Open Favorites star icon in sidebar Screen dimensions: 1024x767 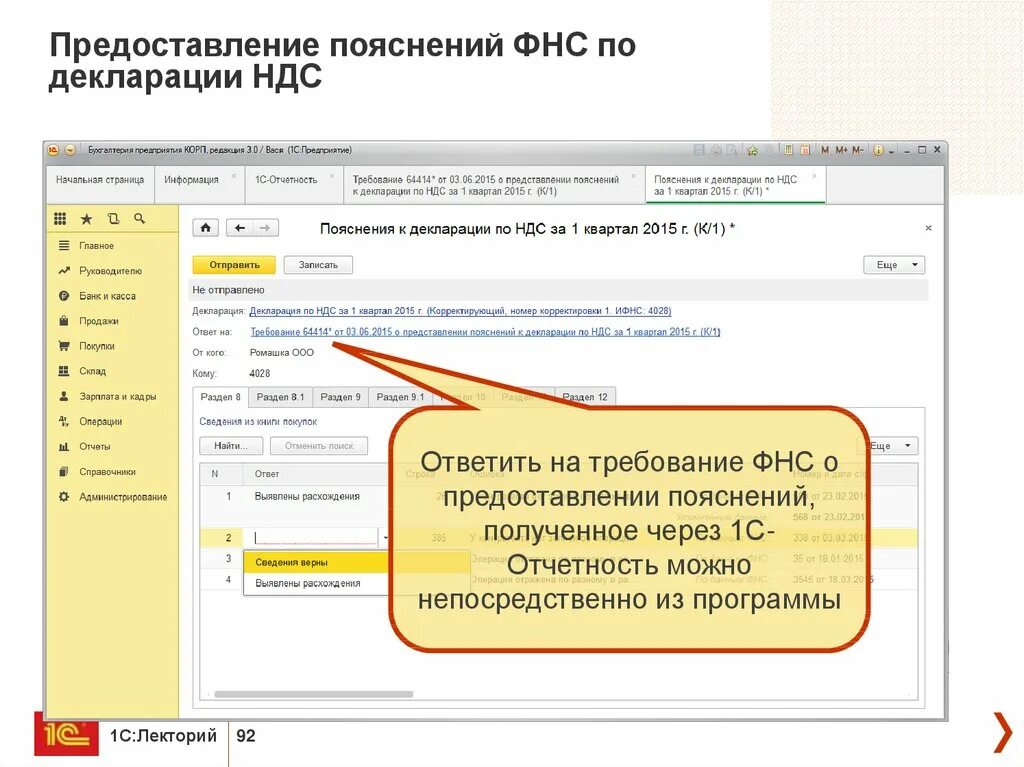(86, 219)
